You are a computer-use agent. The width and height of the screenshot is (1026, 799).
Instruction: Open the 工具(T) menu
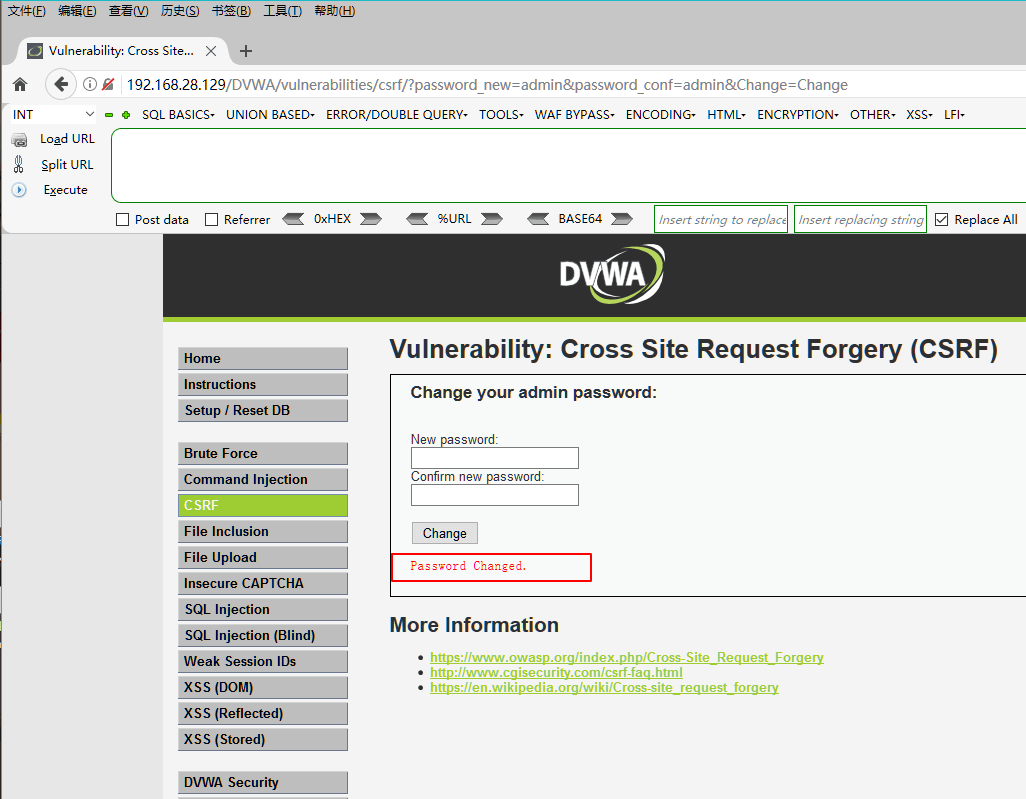pyautogui.click(x=283, y=11)
